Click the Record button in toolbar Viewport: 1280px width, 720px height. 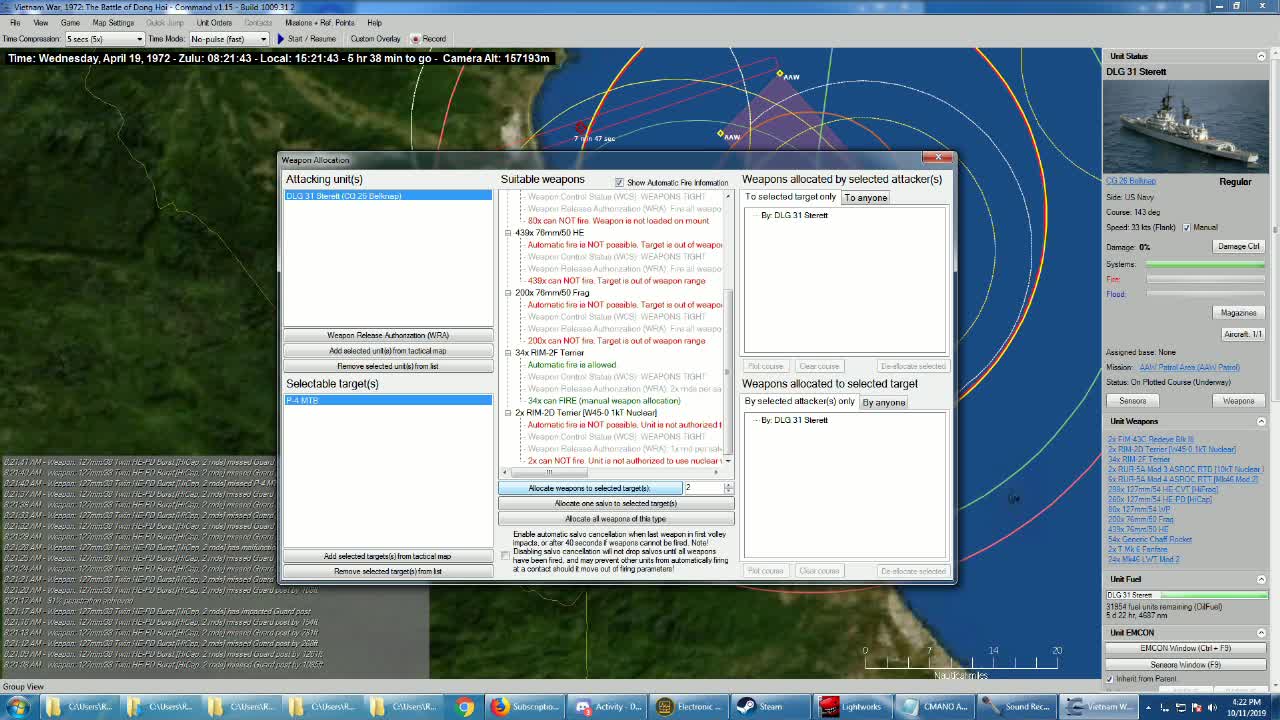point(428,39)
